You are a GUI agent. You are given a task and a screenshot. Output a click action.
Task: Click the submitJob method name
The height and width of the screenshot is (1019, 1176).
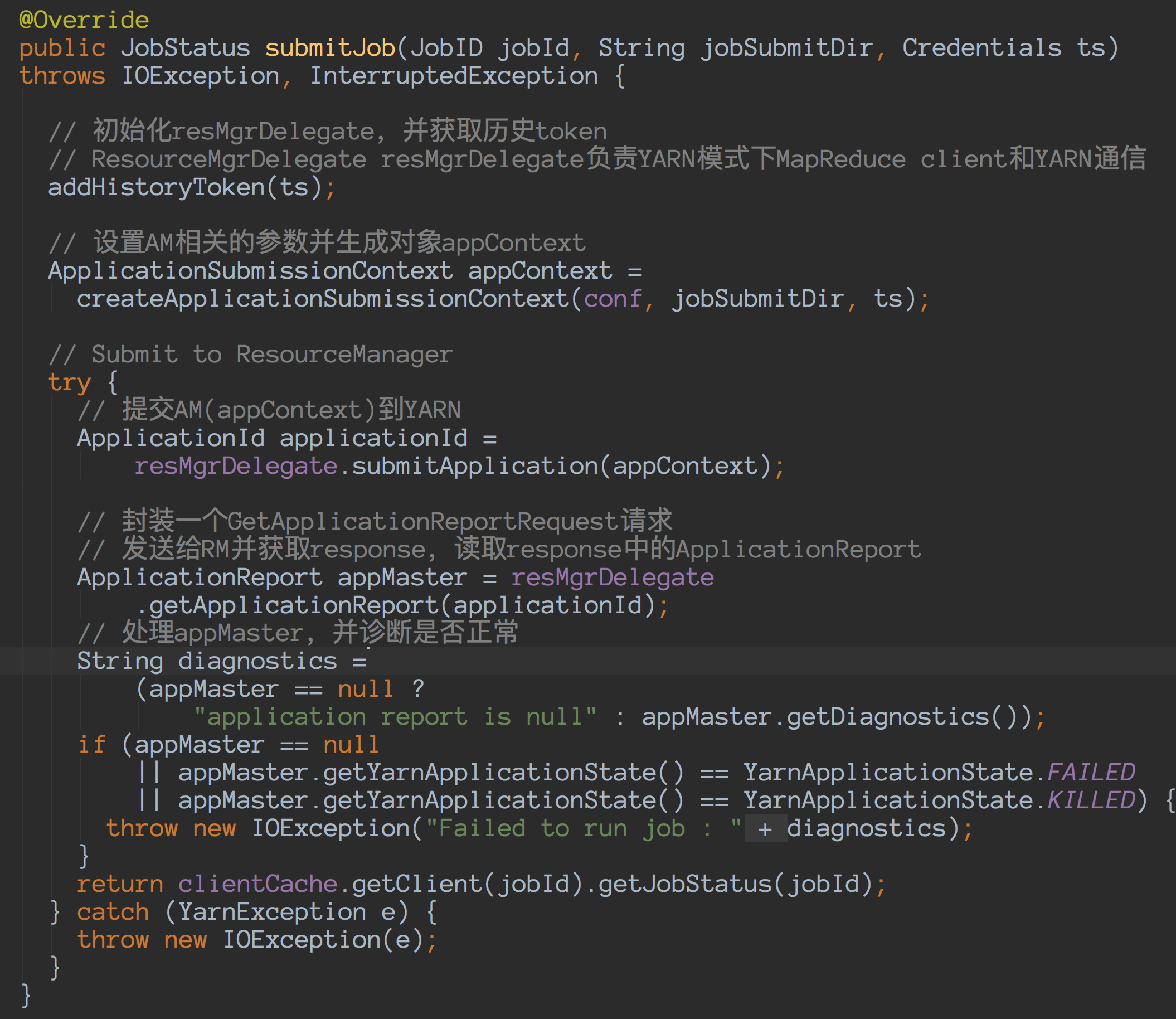click(329, 48)
